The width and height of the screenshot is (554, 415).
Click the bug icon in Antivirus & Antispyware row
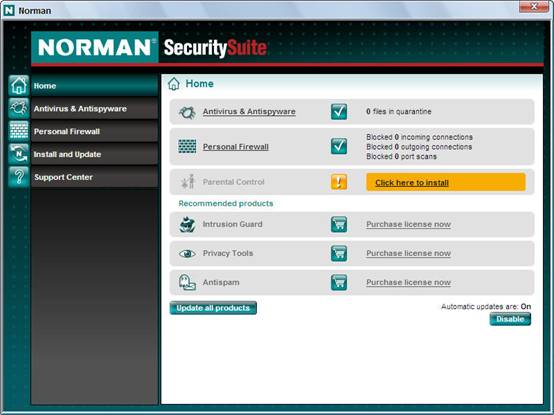[187, 112]
